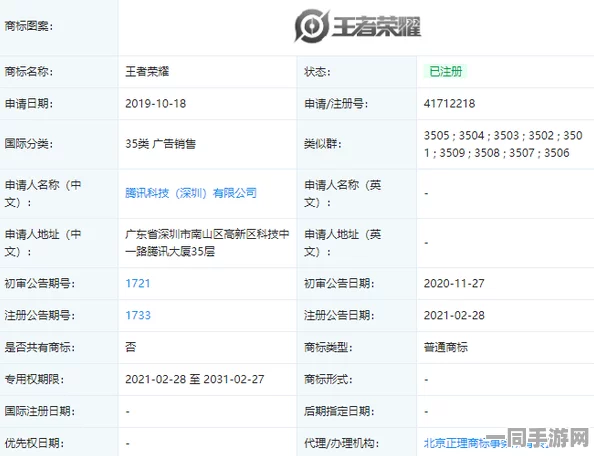This screenshot has height=456, width=594.
Task: Click the 类似群 label
Action: (x=323, y=144)
